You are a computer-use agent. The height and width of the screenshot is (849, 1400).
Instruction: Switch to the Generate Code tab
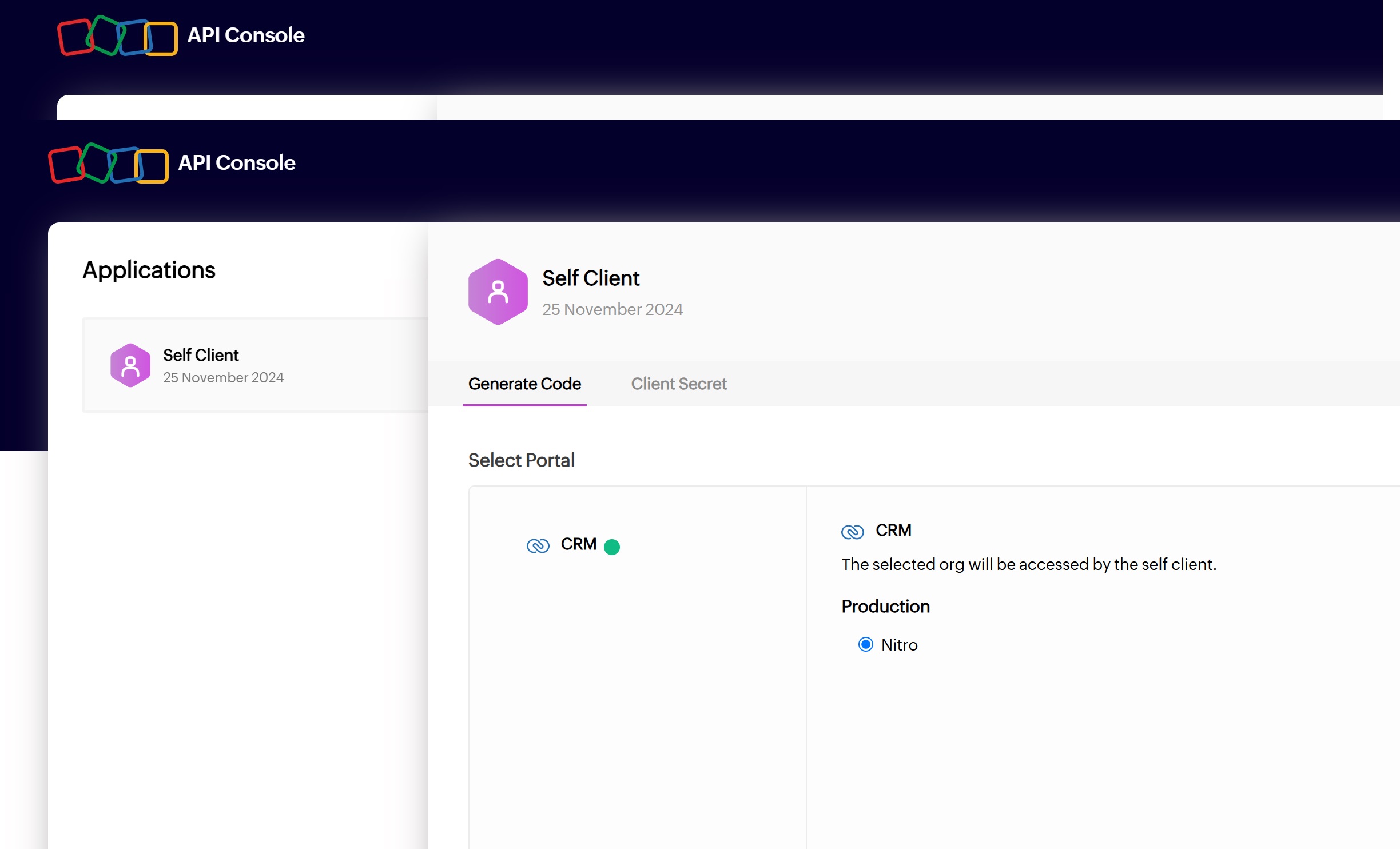(x=524, y=384)
